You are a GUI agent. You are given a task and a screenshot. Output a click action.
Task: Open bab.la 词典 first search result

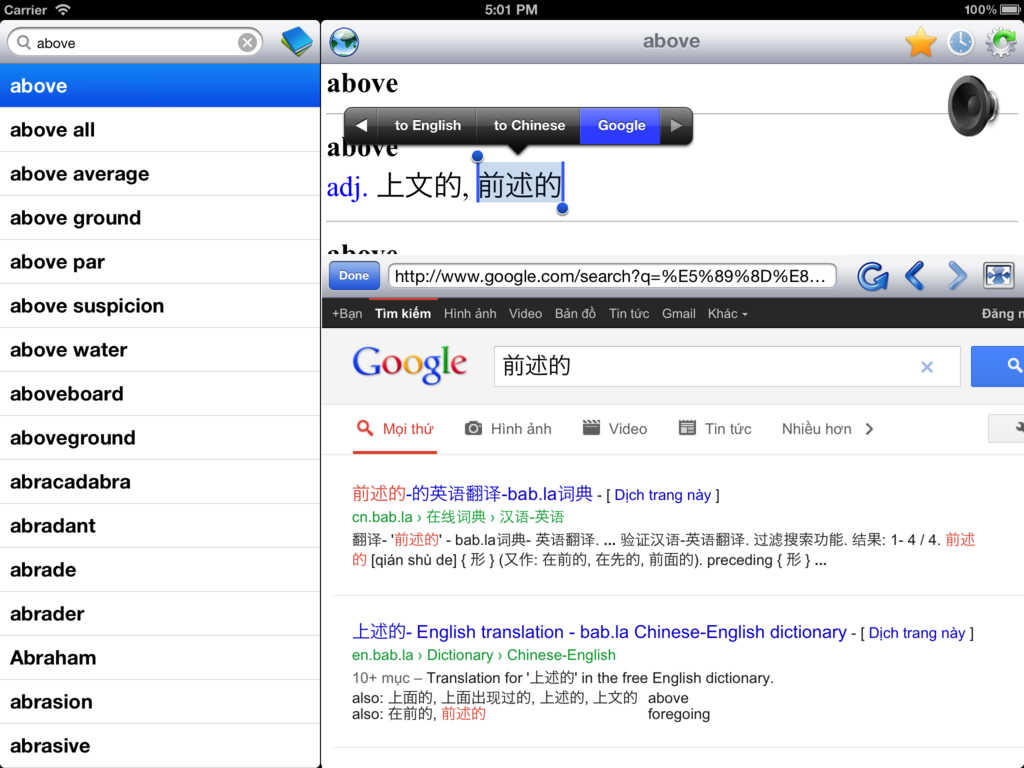tap(472, 494)
